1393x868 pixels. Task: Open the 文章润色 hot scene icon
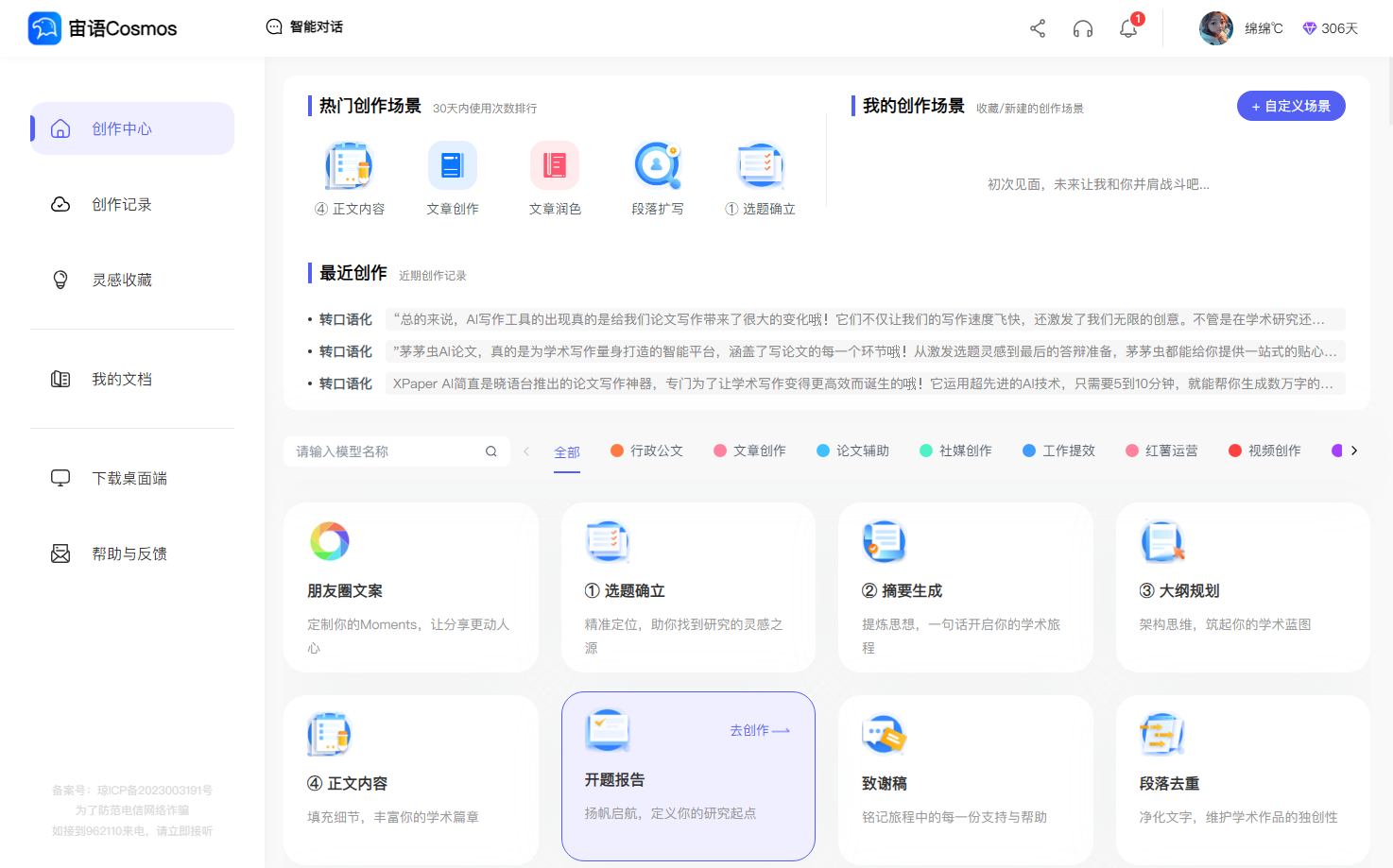555,165
